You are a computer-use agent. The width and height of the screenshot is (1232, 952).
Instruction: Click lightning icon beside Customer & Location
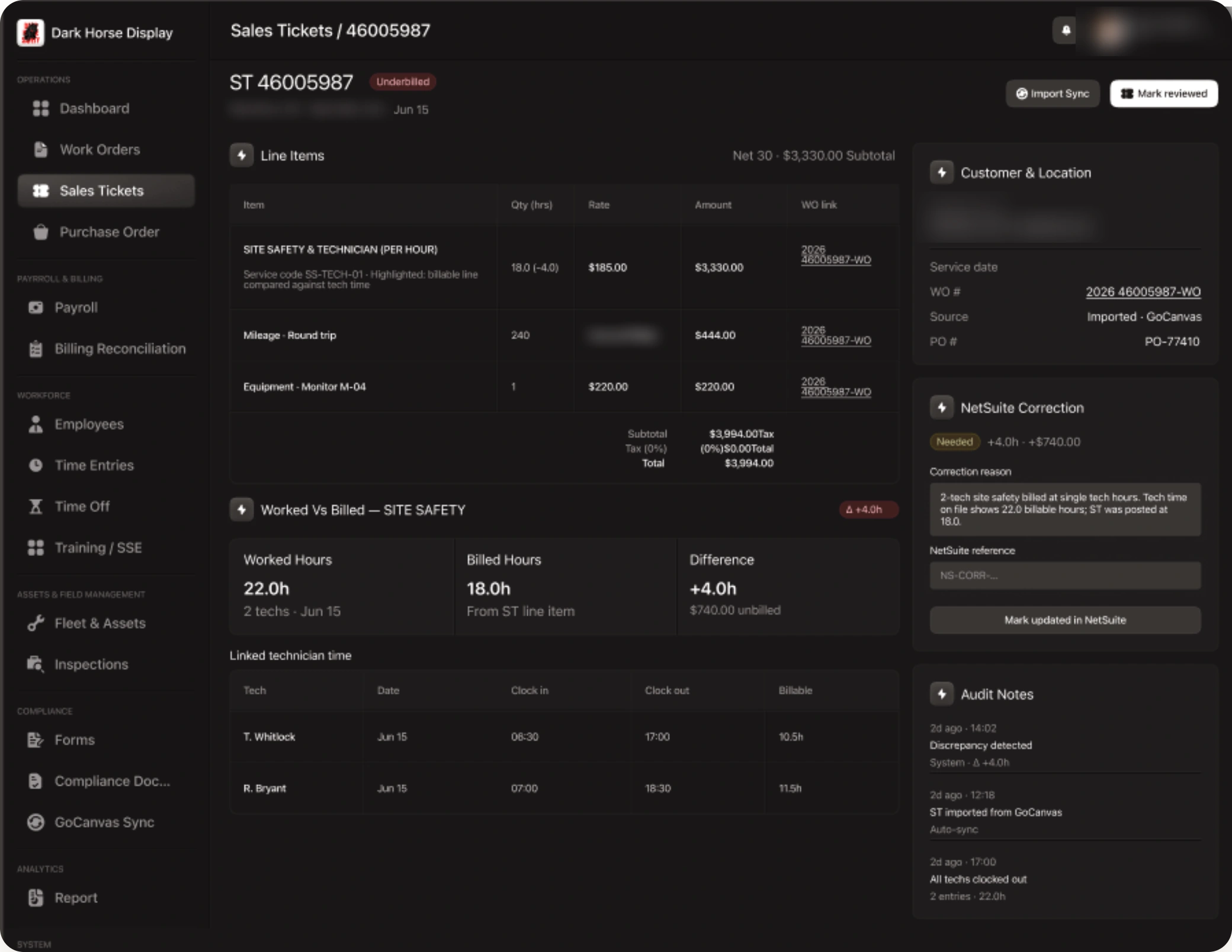[942, 172]
